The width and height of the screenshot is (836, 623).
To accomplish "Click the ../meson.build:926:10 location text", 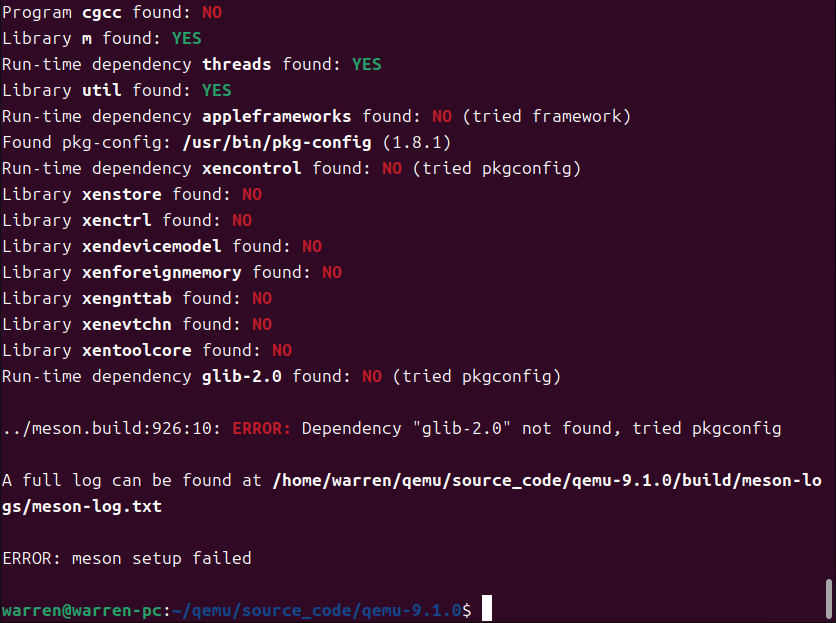I will (x=111, y=428).
